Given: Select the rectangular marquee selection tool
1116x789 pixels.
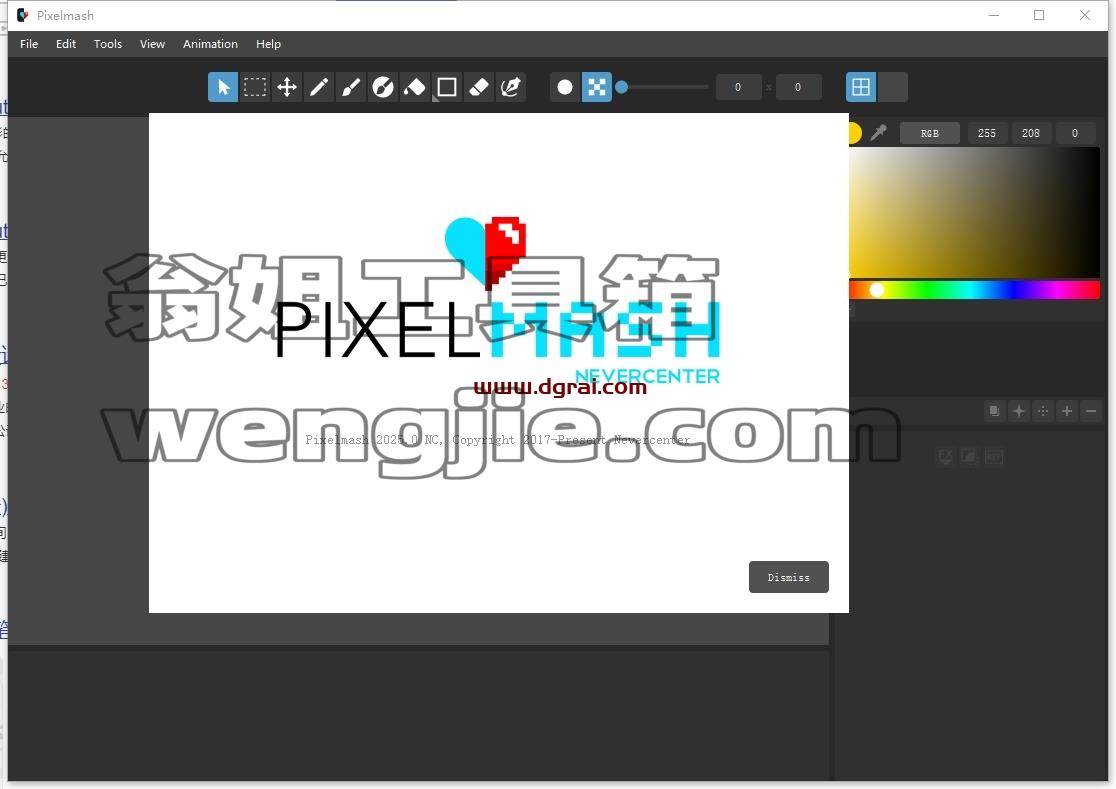Looking at the screenshot, I should point(255,87).
